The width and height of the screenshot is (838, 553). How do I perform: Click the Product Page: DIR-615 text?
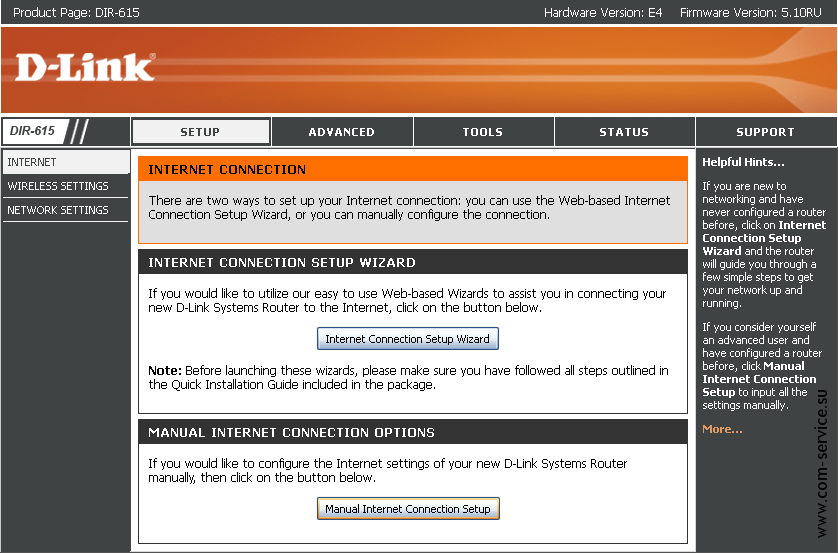pos(76,12)
